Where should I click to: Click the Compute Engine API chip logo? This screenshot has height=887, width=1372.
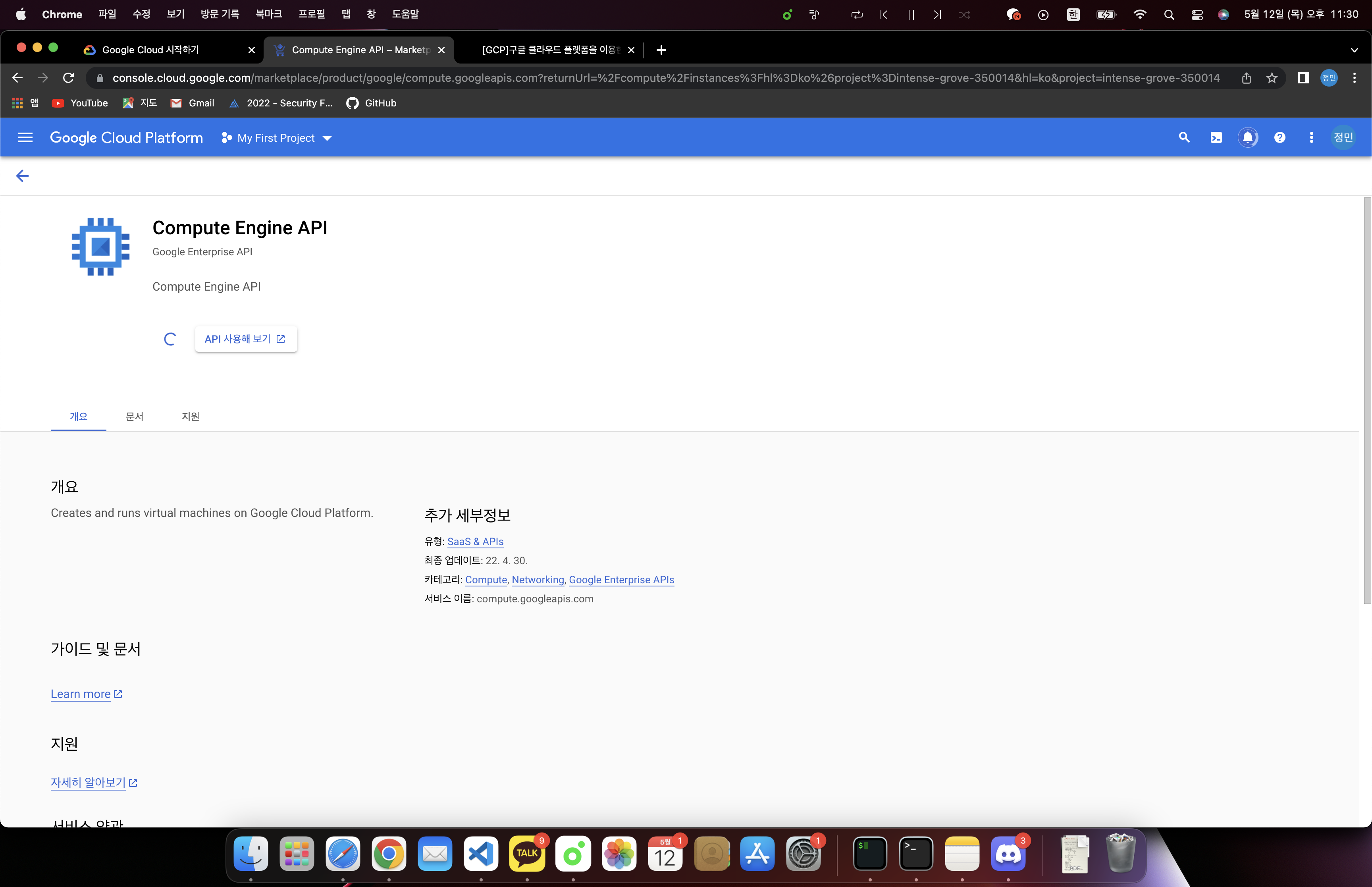[100, 247]
